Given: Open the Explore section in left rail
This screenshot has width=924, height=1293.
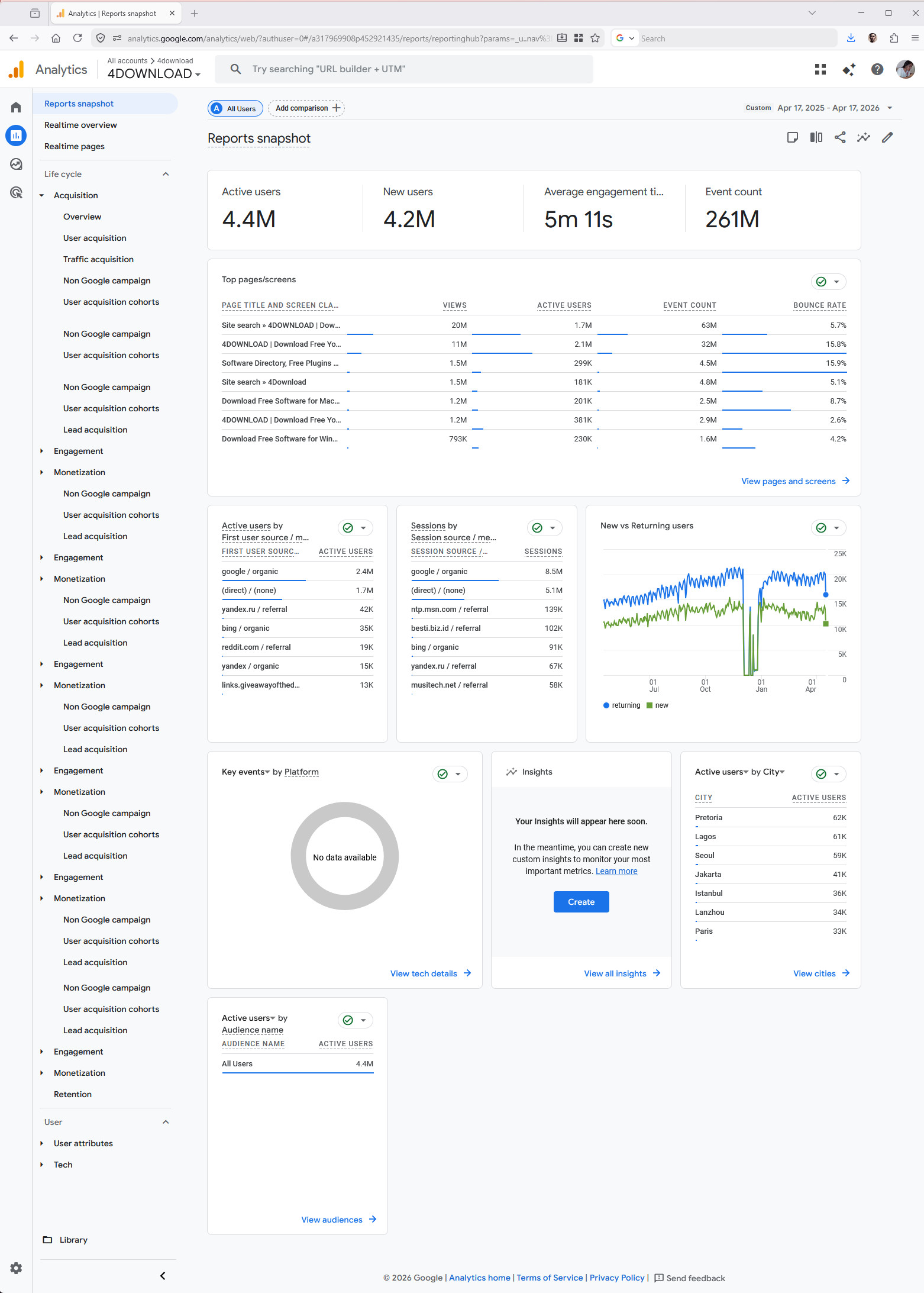Looking at the screenshot, I should click(x=16, y=164).
